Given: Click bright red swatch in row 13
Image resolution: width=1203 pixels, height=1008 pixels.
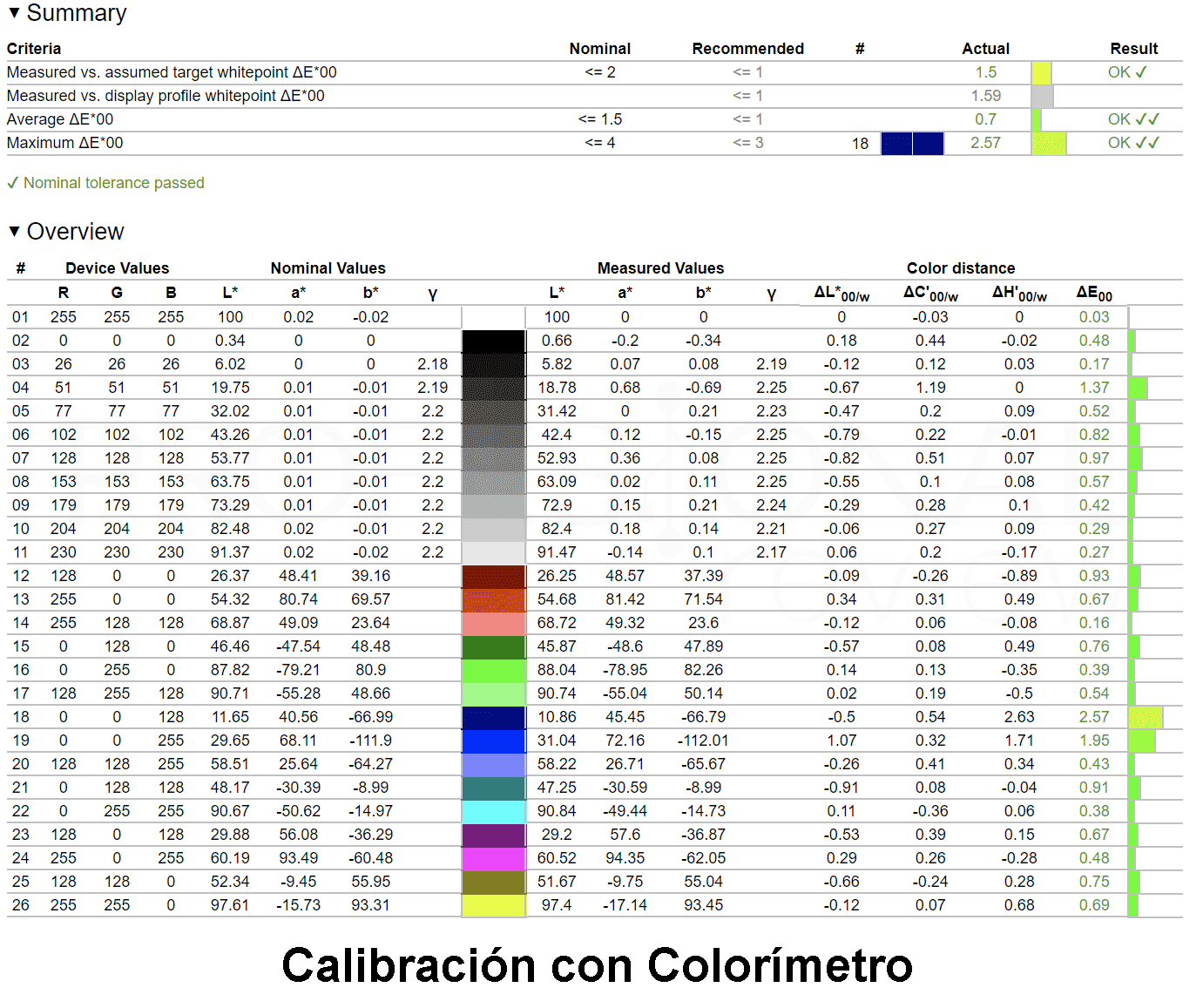Looking at the screenshot, I should point(493,599).
